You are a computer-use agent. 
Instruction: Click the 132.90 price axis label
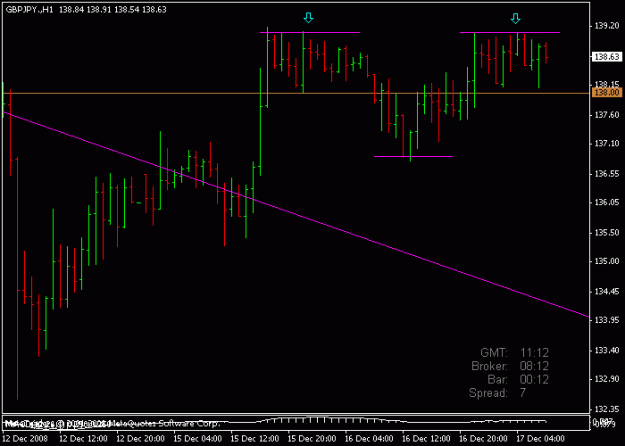(607, 379)
